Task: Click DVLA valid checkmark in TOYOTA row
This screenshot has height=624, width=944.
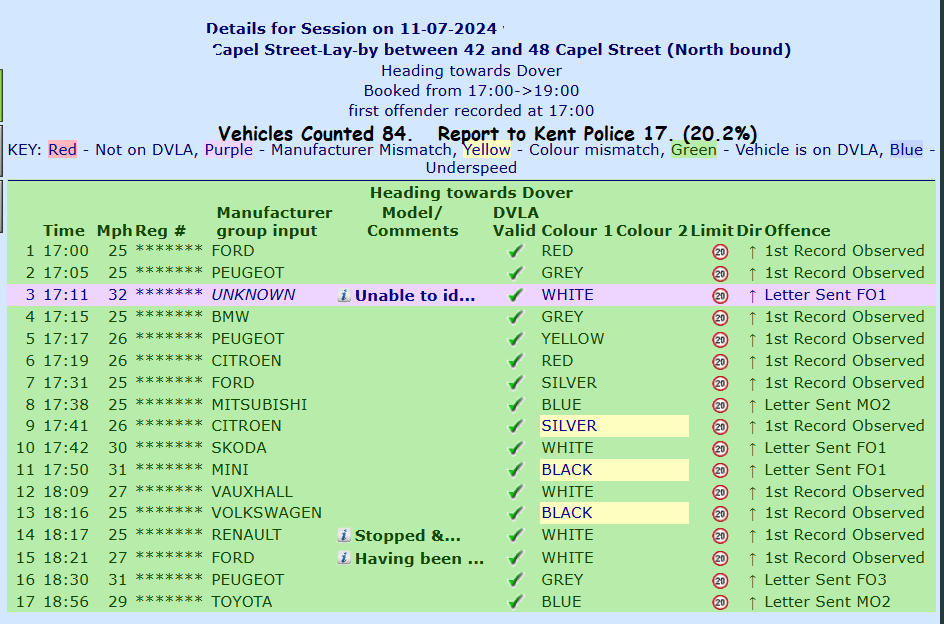Action: click(x=515, y=602)
